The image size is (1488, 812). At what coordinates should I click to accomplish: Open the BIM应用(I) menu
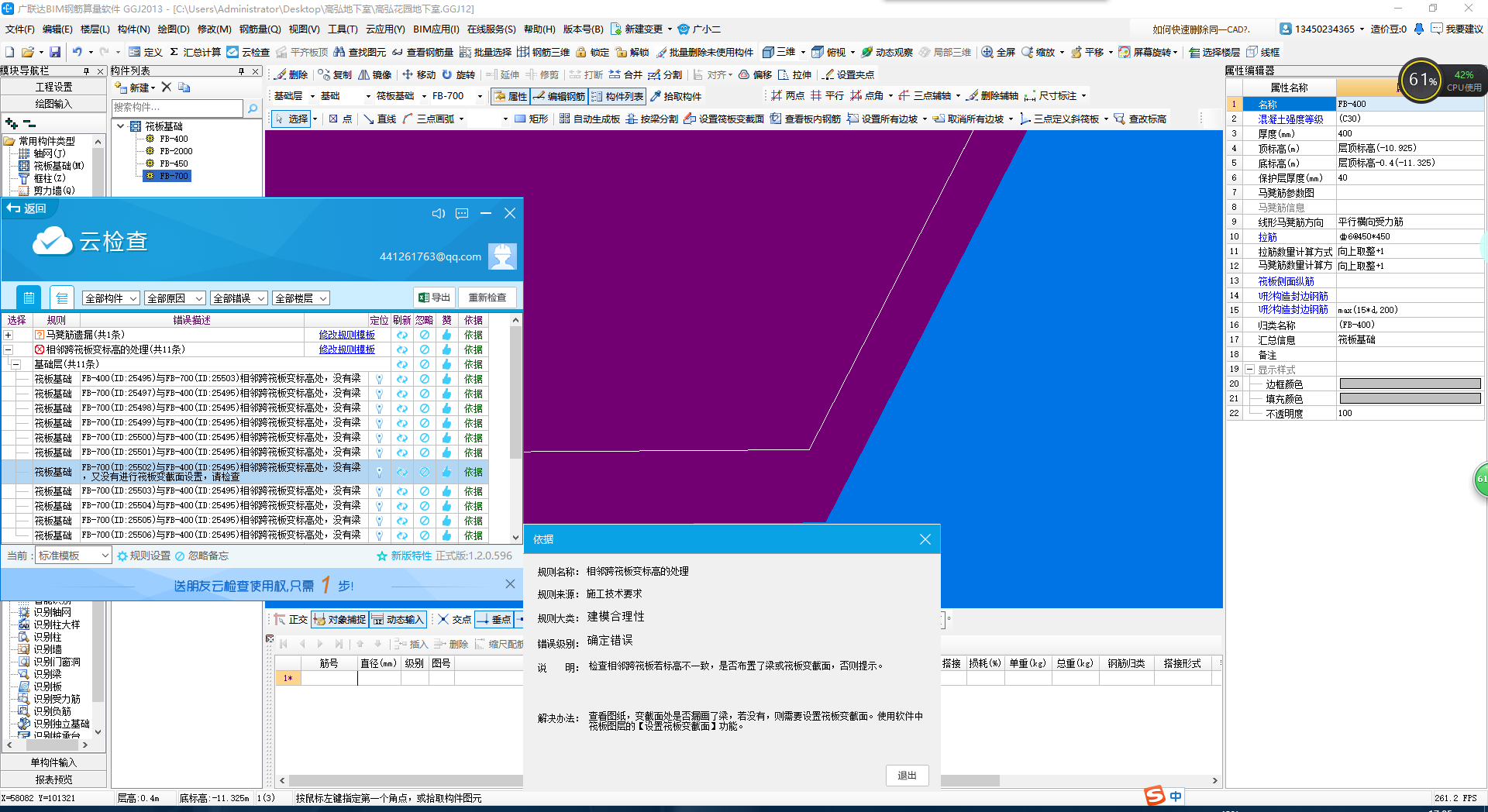tap(436, 29)
